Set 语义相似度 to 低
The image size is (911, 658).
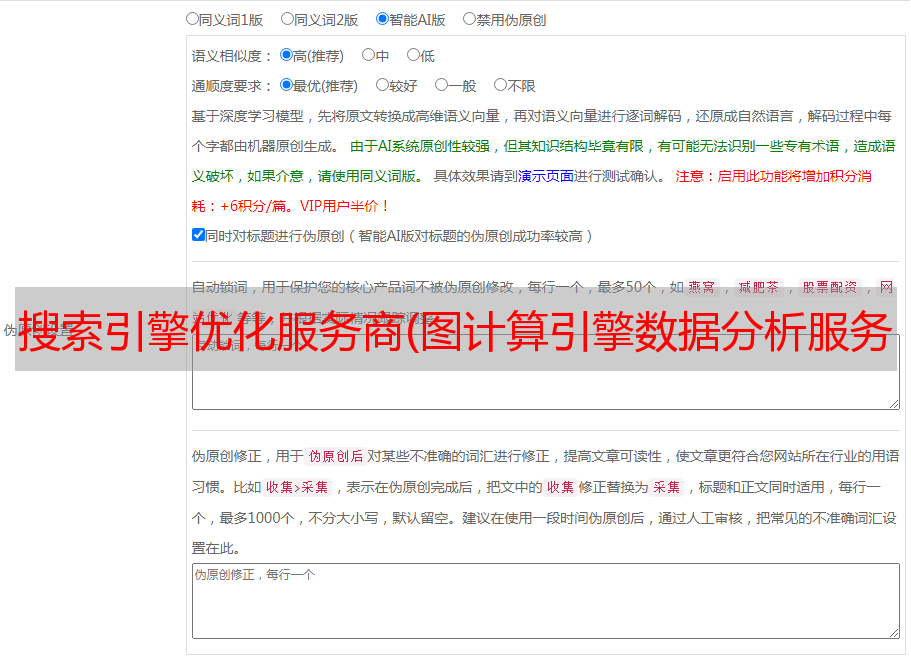click(413, 55)
